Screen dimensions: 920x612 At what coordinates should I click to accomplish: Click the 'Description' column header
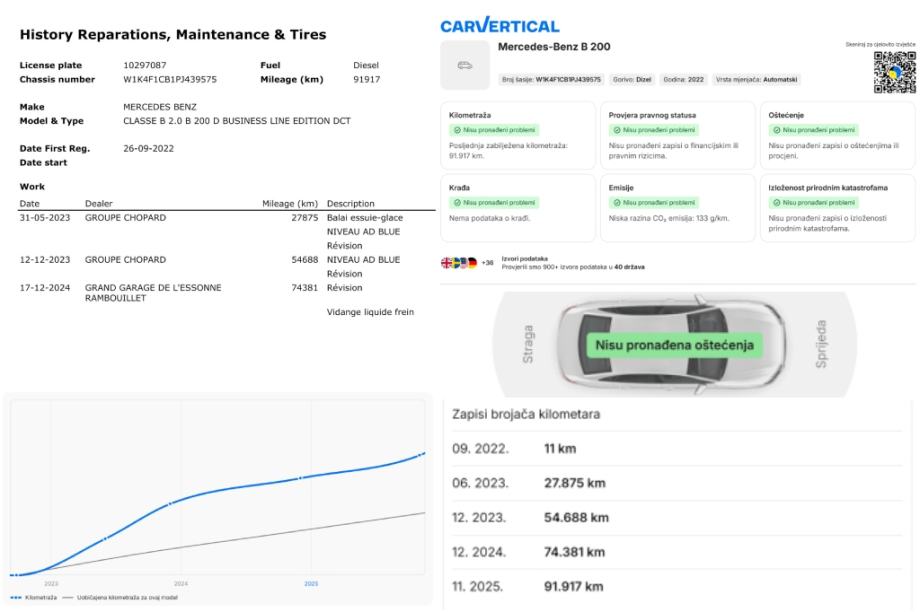350,204
